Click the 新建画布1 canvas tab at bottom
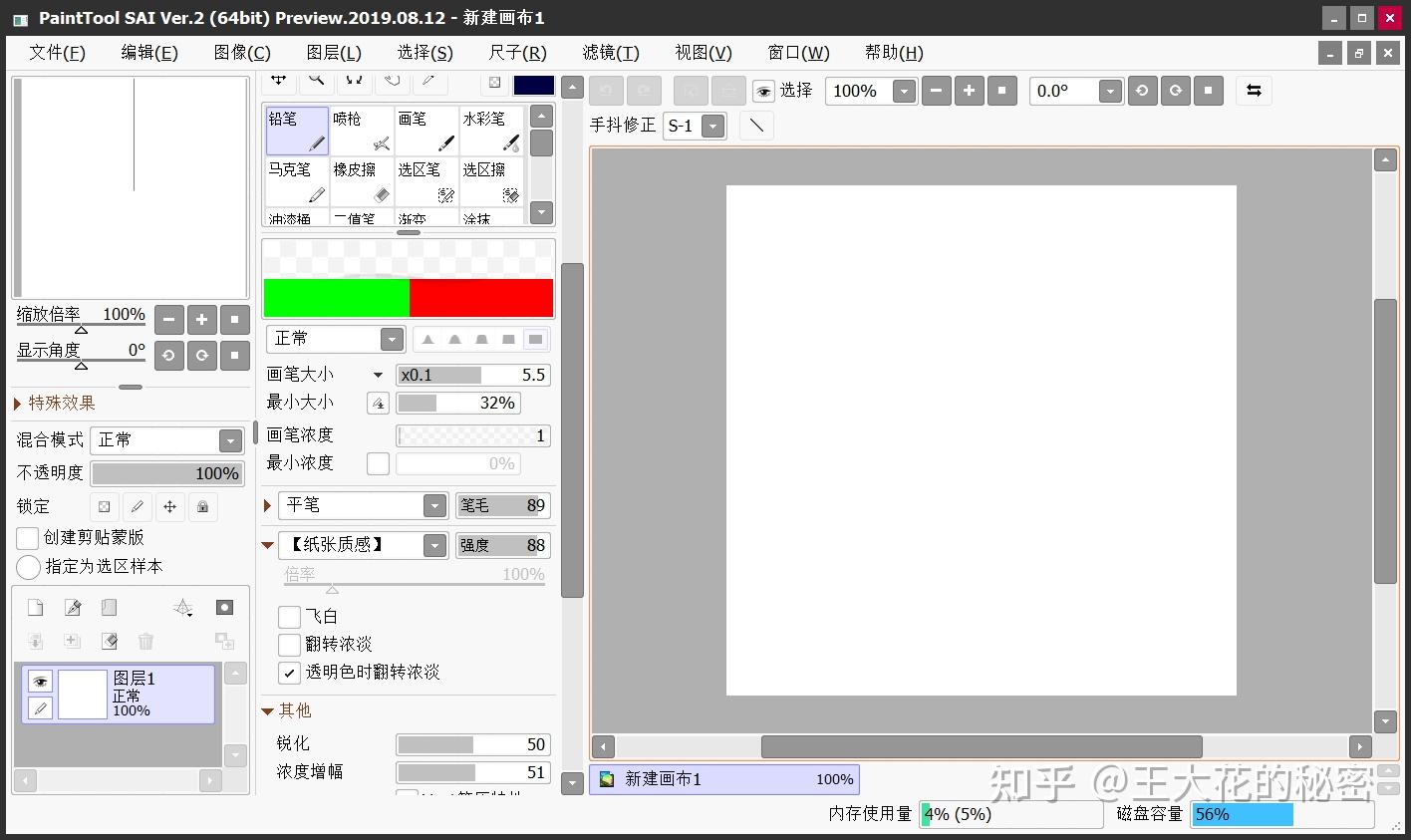This screenshot has height=840, width=1411. (x=724, y=779)
